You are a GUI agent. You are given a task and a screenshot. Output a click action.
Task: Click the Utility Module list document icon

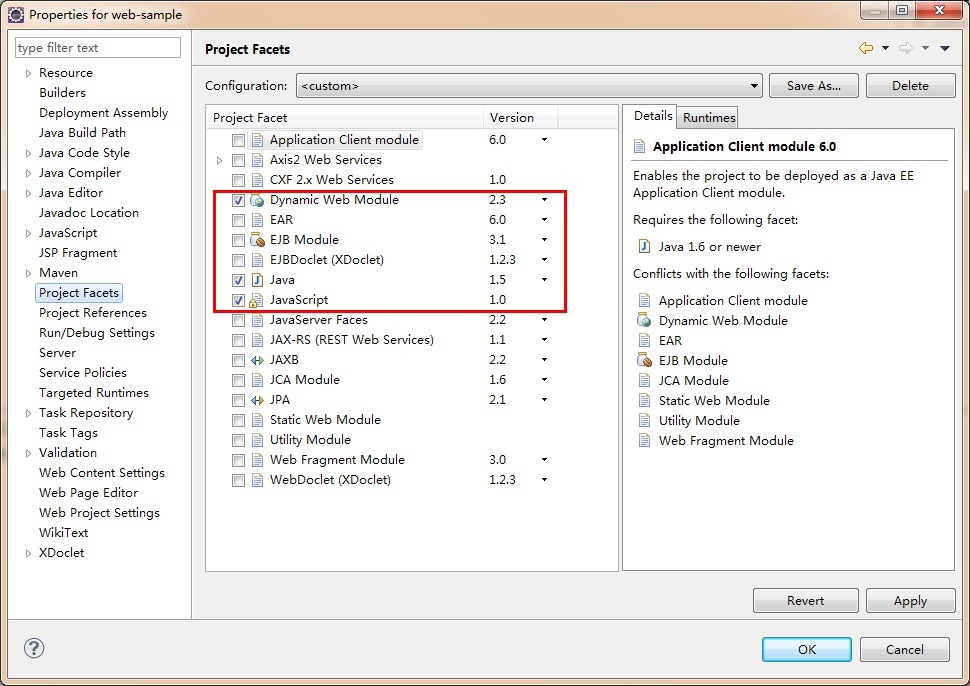[257, 440]
